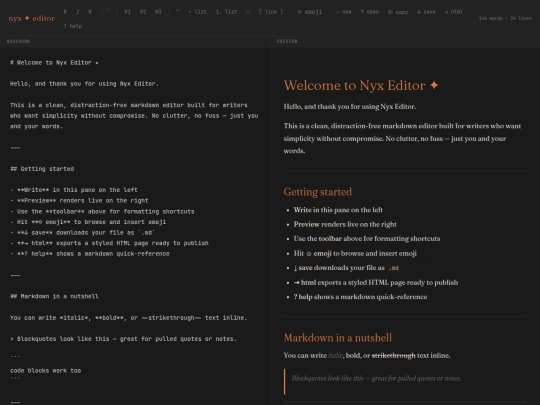The height and width of the screenshot is (405, 540).
Task: Apply strikethrough formatting with the S button
Action: coord(90,12)
